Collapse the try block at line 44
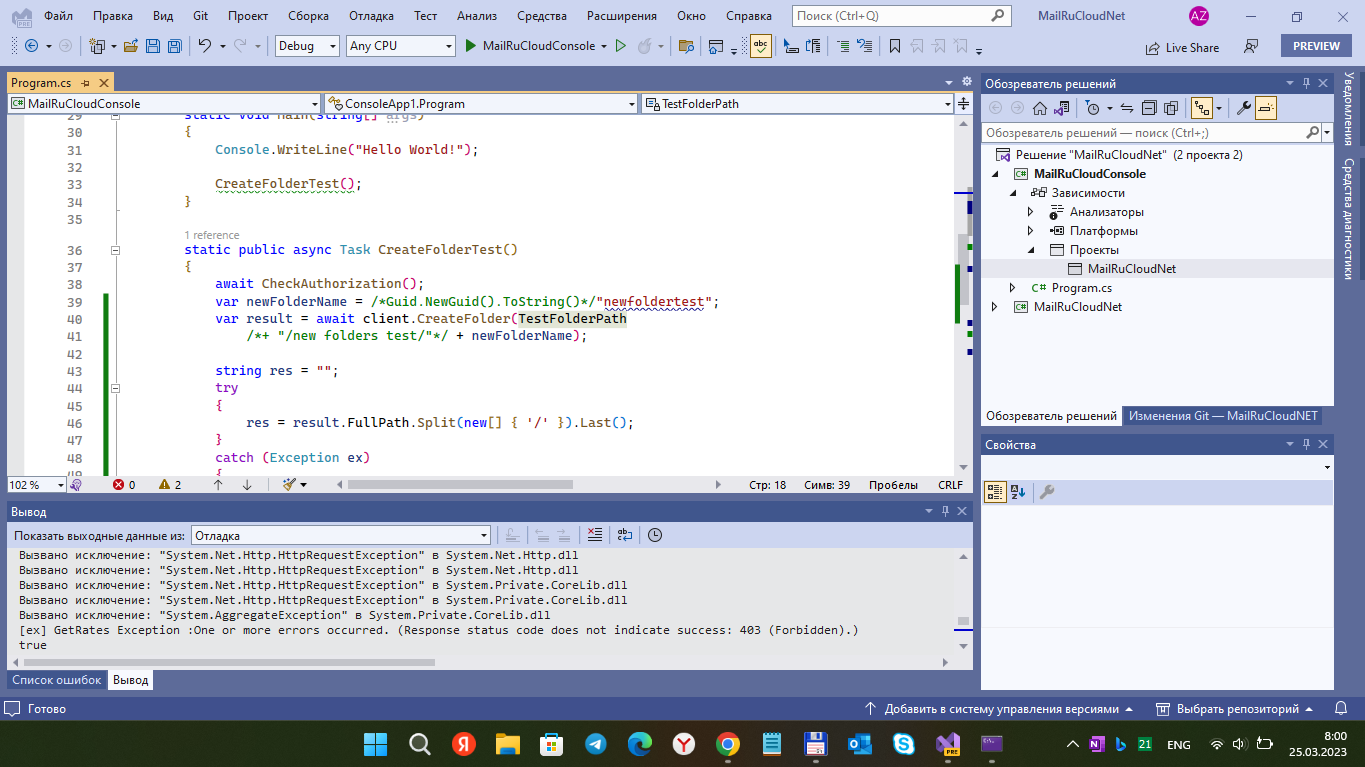The height and width of the screenshot is (767, 1365). [x=115, y=388]
